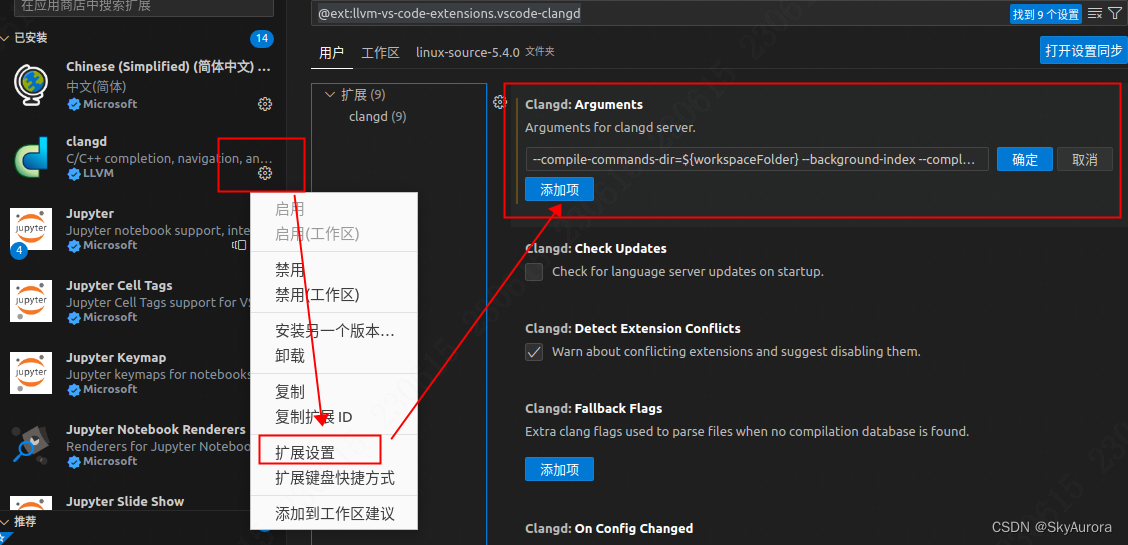The image size is (1128, 545).
Task: Choose 复制扩展 ID in context menu
Action: [x=314, y=416]
